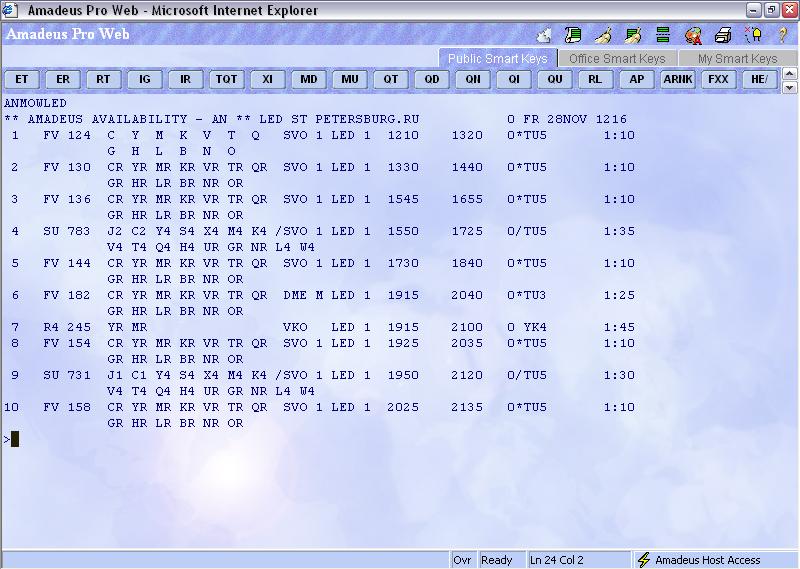Click the light bulb smart key icon

pyautogui.click(x=753, y=35)
